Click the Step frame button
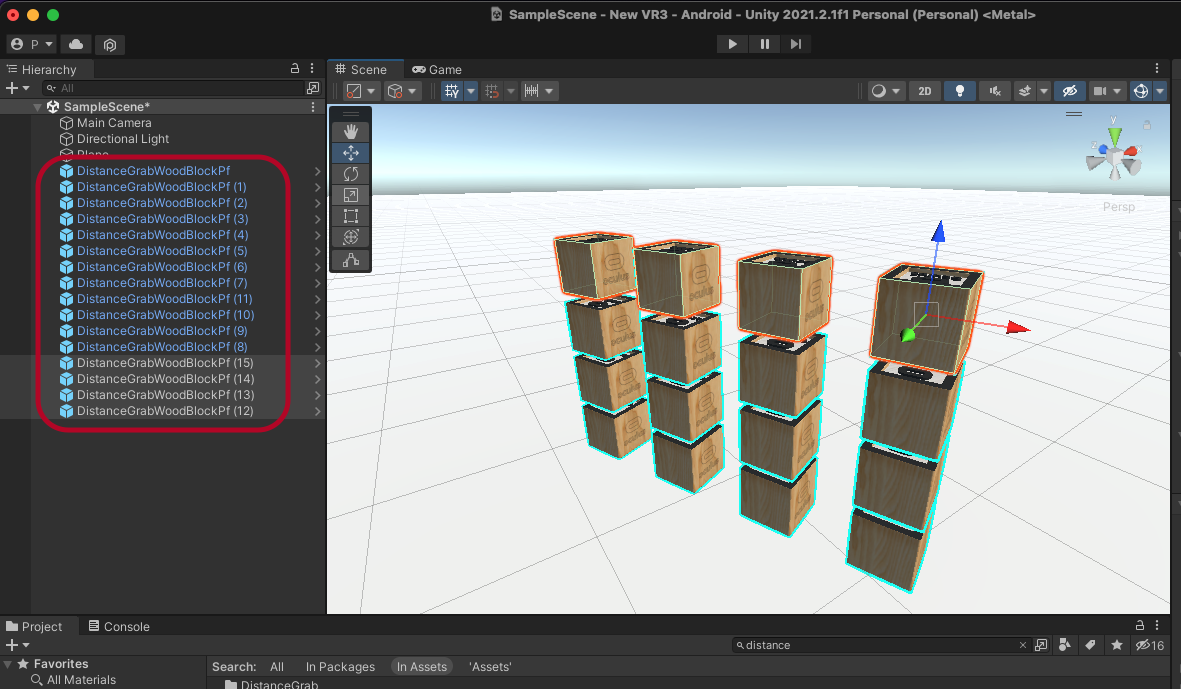Screen dimensions: 1181x689 click(796, 44)
